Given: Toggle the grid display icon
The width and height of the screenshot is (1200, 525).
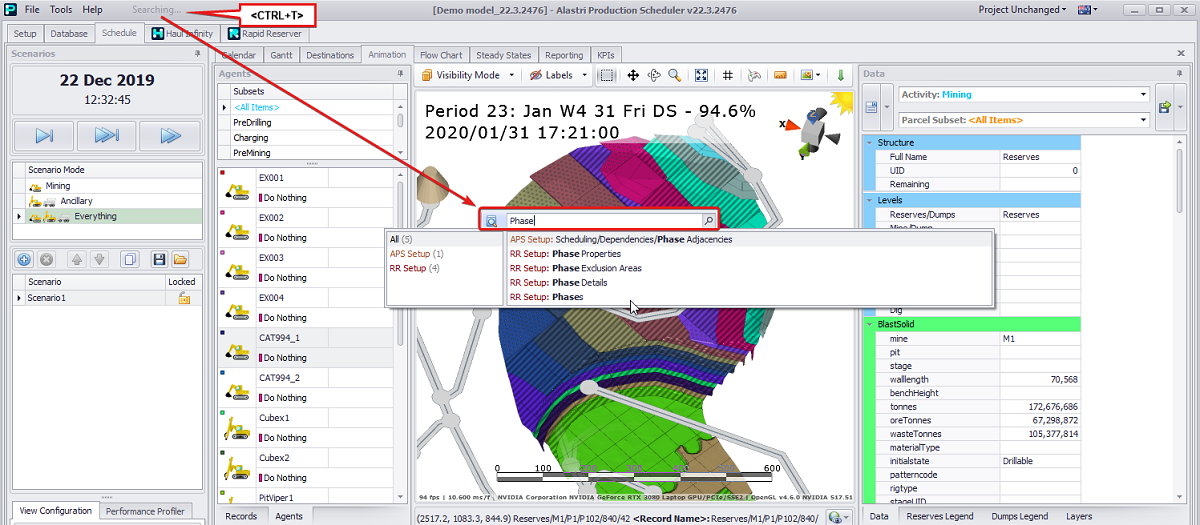Looking at the screenshot, I should point(728,75).
